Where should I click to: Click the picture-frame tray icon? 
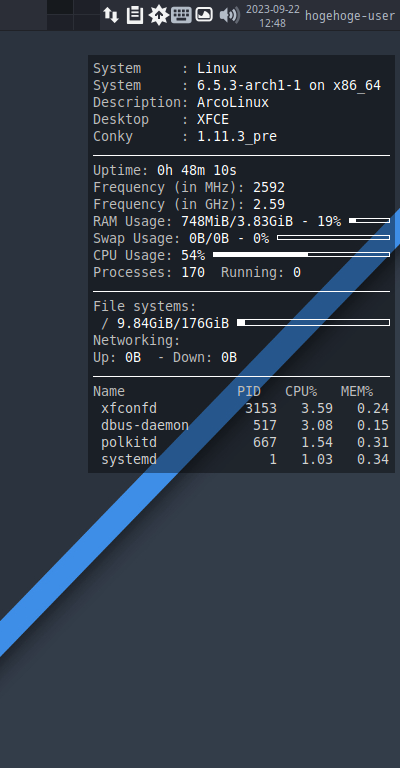click(x=204, y=14)
